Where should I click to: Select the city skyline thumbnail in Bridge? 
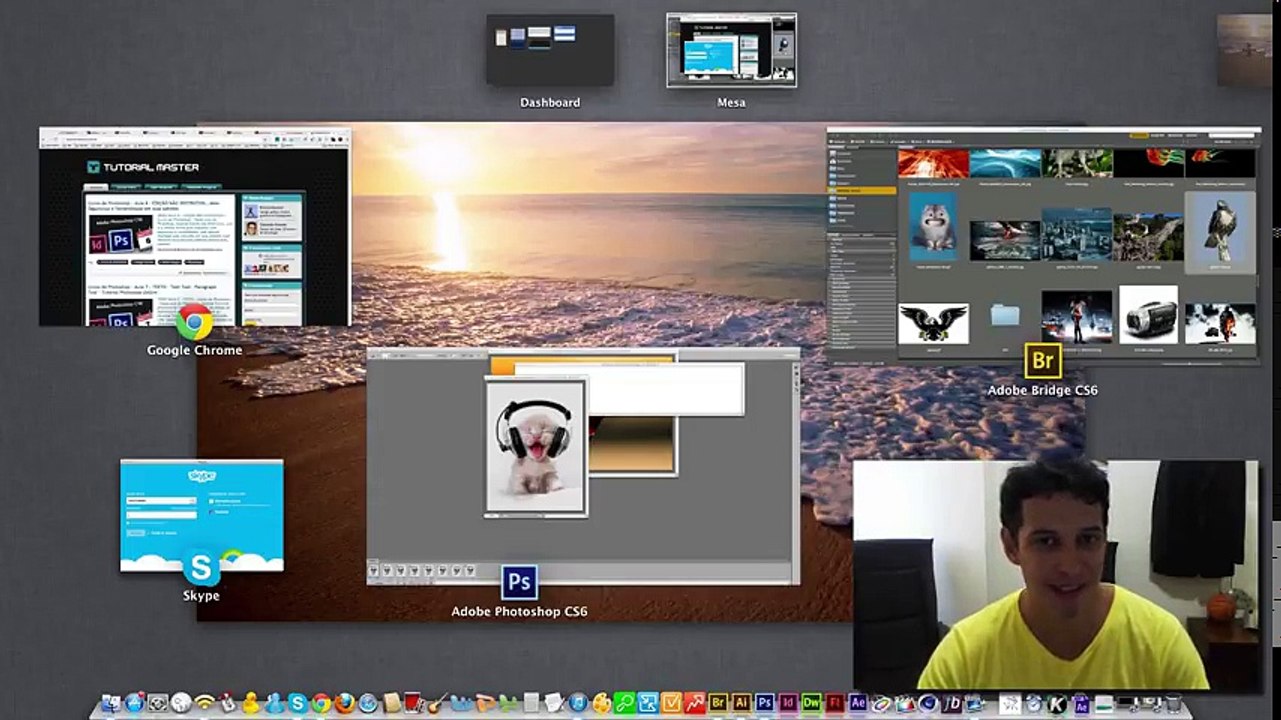click(x=1077, y=236)
